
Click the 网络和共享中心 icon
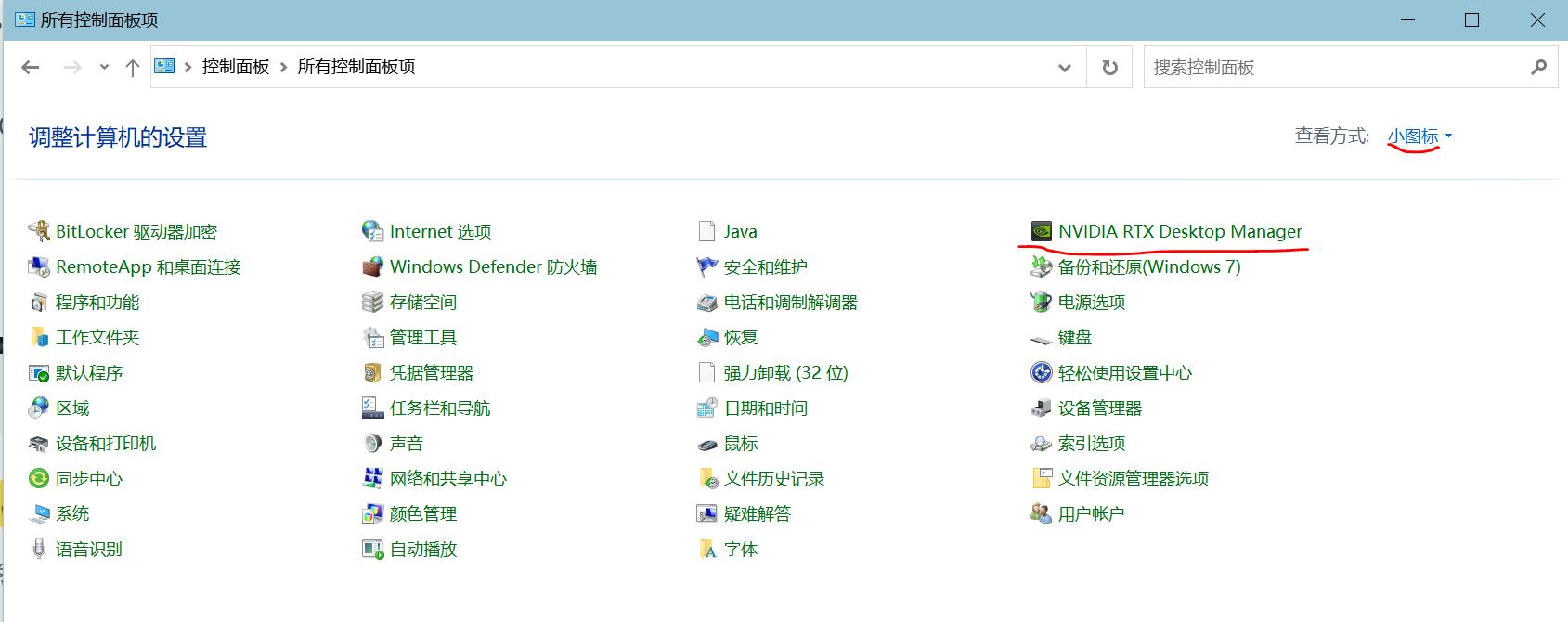tap(373, 478)
